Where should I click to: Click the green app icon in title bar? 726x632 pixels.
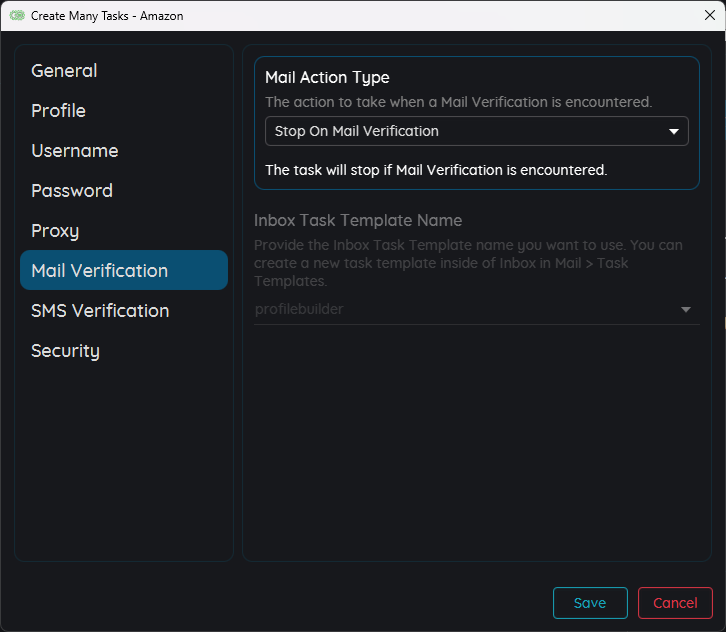point(16,16)
